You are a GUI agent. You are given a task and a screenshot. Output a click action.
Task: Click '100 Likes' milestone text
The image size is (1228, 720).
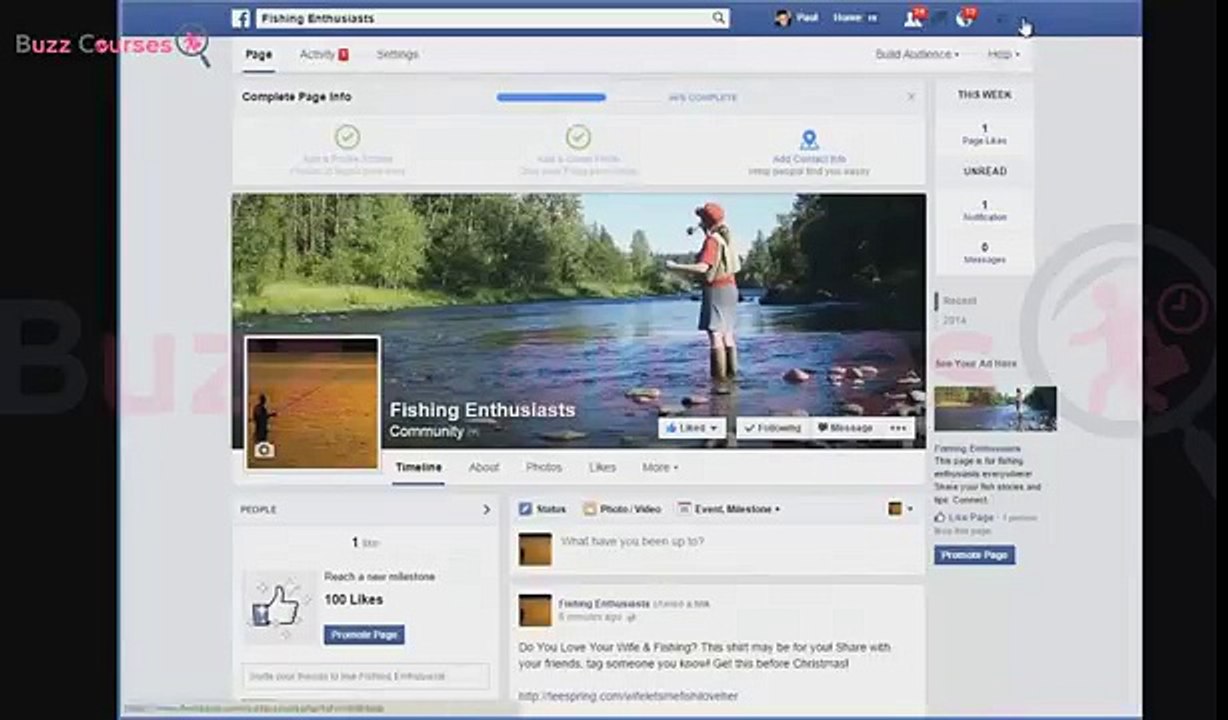(x=353, y=600)
